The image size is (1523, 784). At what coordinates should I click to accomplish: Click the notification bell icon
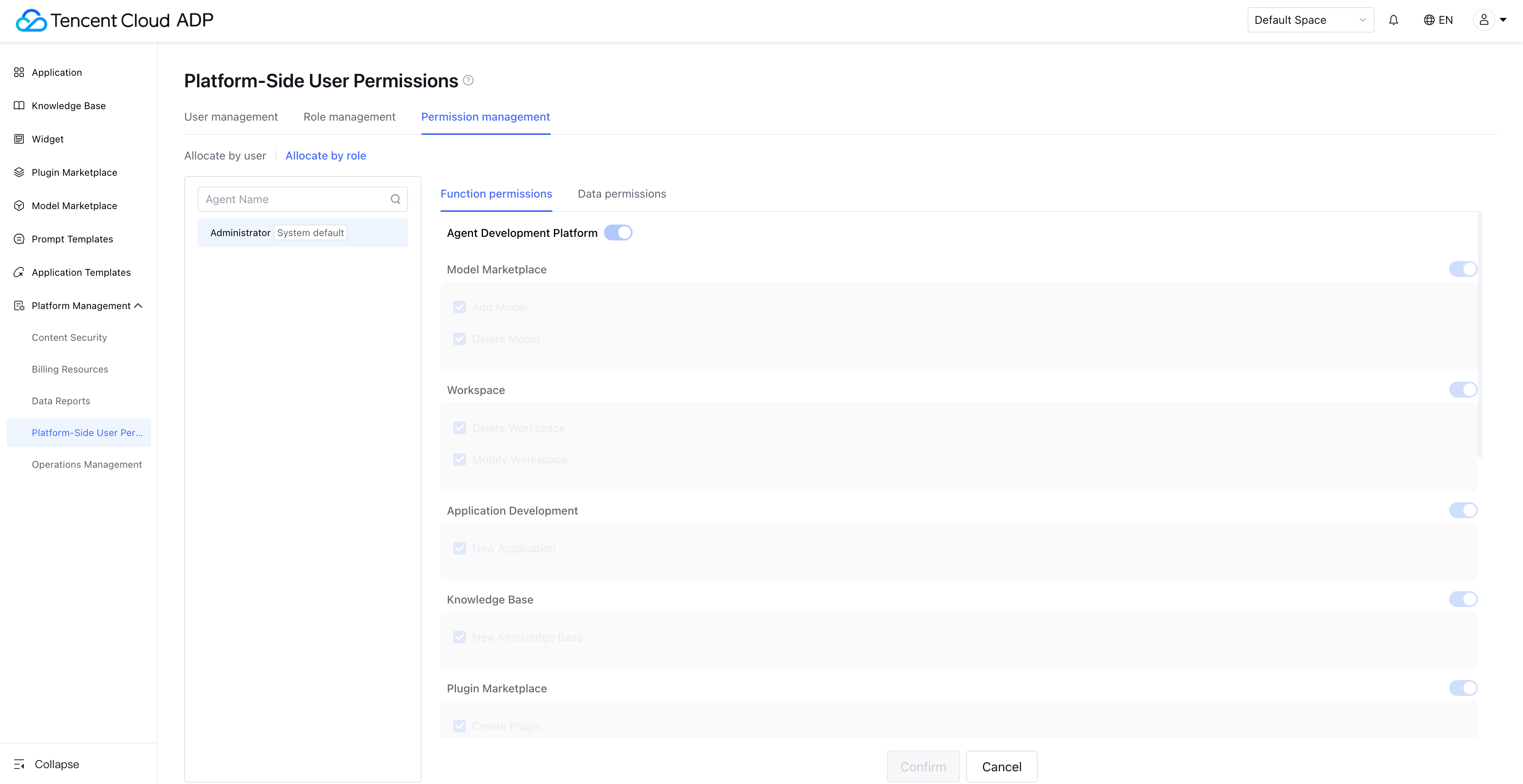point(1394,20)
